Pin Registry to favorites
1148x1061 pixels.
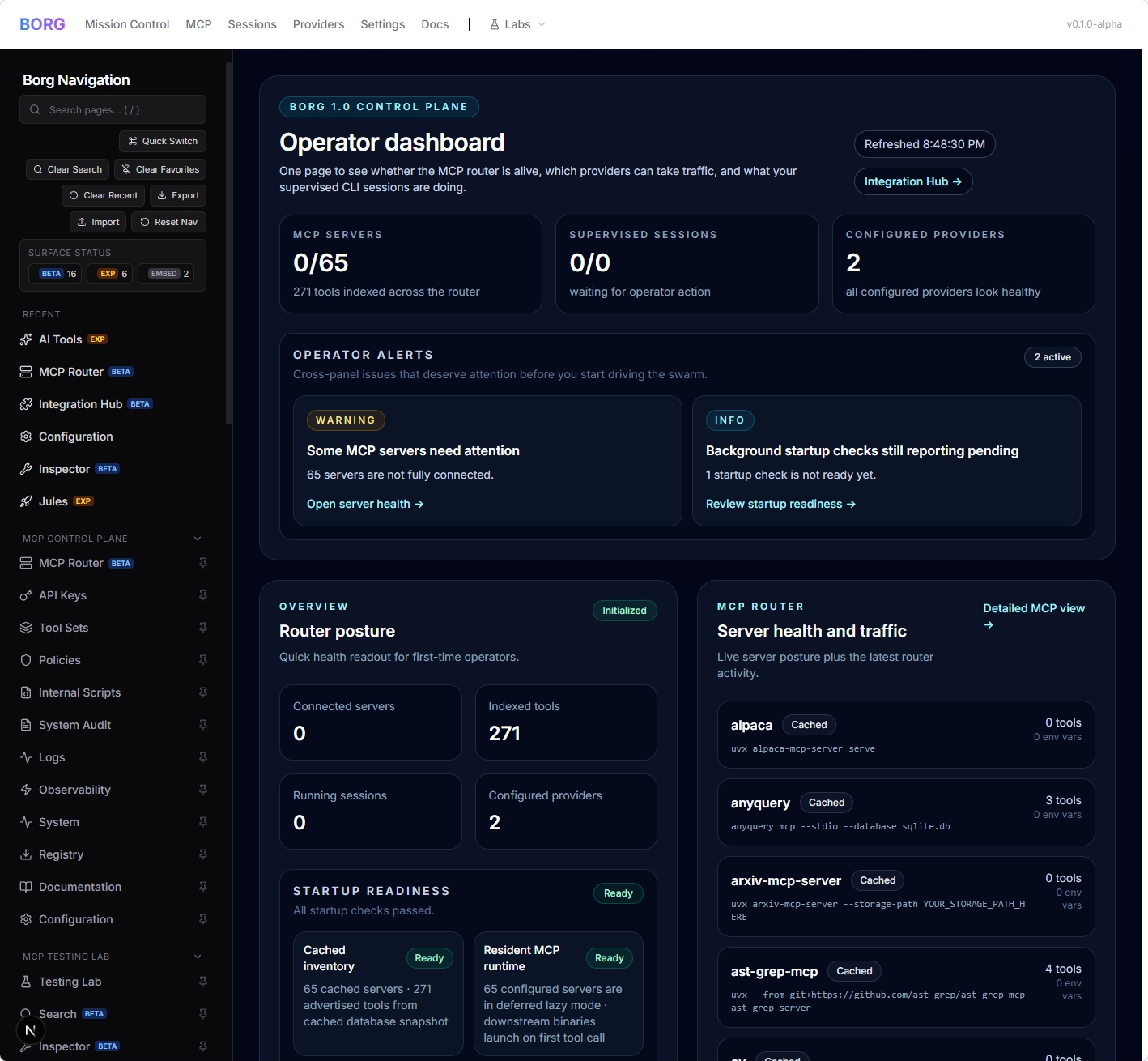(x=203, y=854)
